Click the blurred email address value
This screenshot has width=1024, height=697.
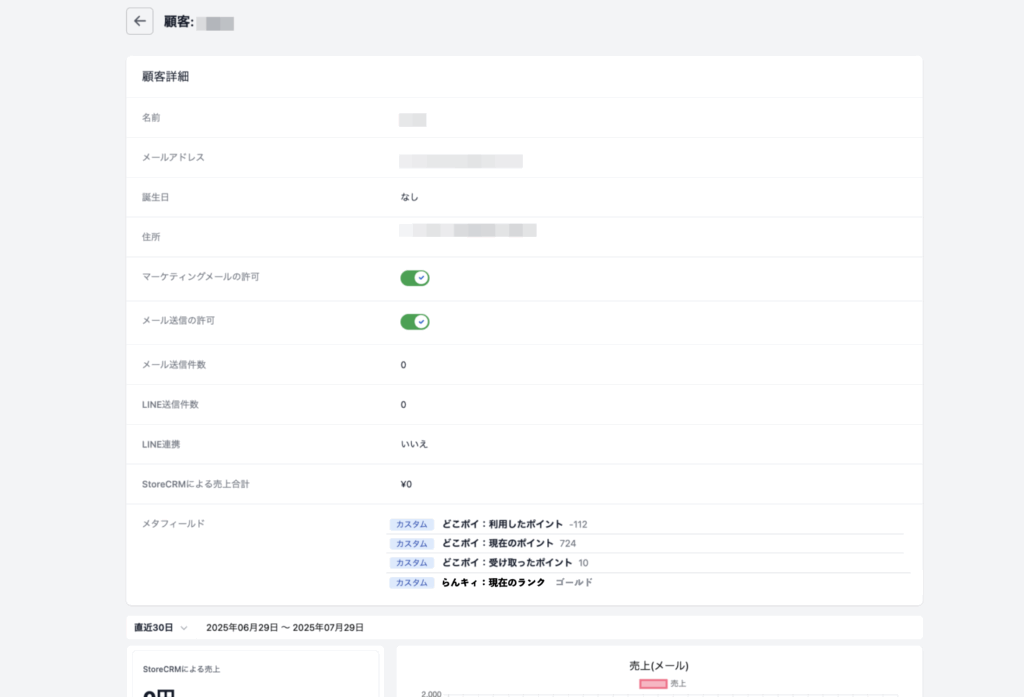[x=460, y=161]
